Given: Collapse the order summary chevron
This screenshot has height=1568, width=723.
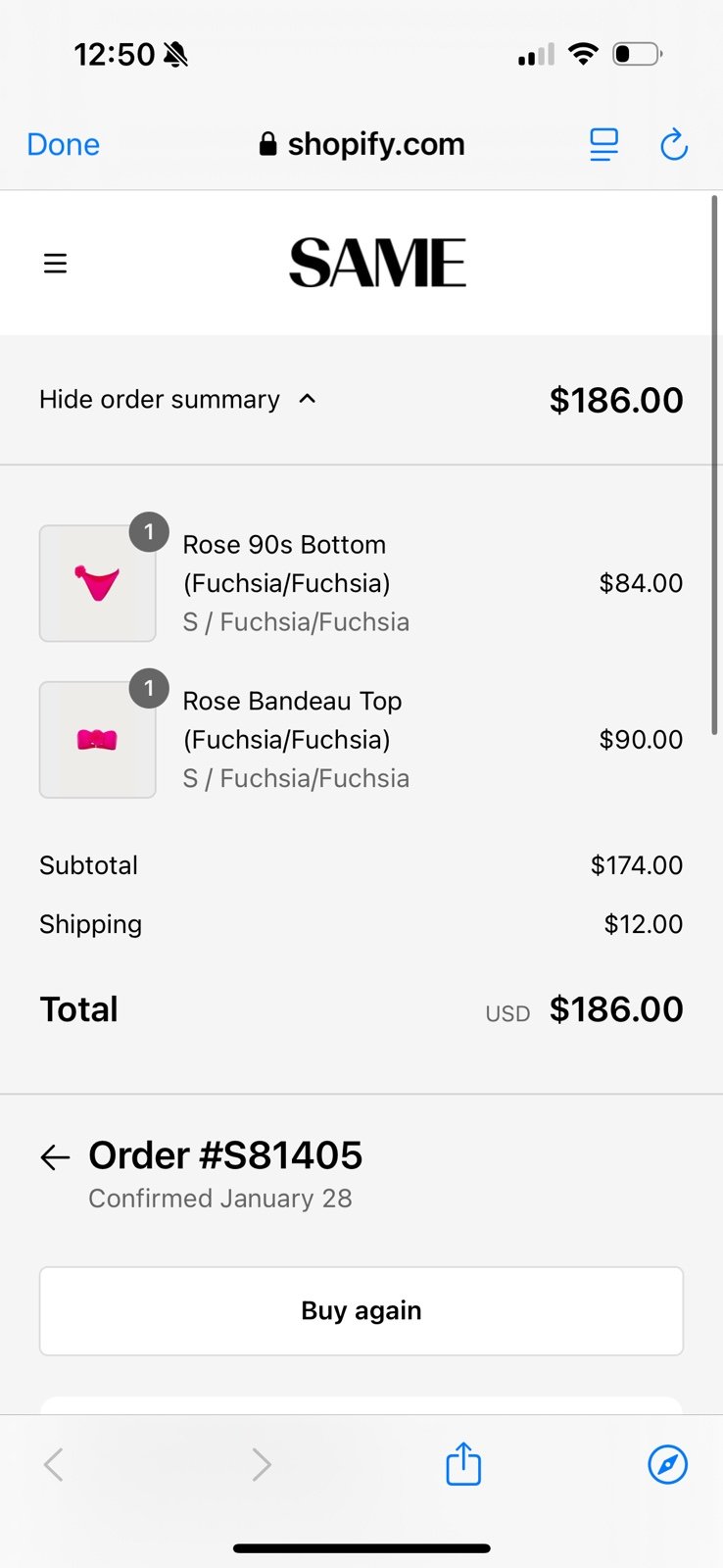Looking at the screenshot, I should coord(308,399).
